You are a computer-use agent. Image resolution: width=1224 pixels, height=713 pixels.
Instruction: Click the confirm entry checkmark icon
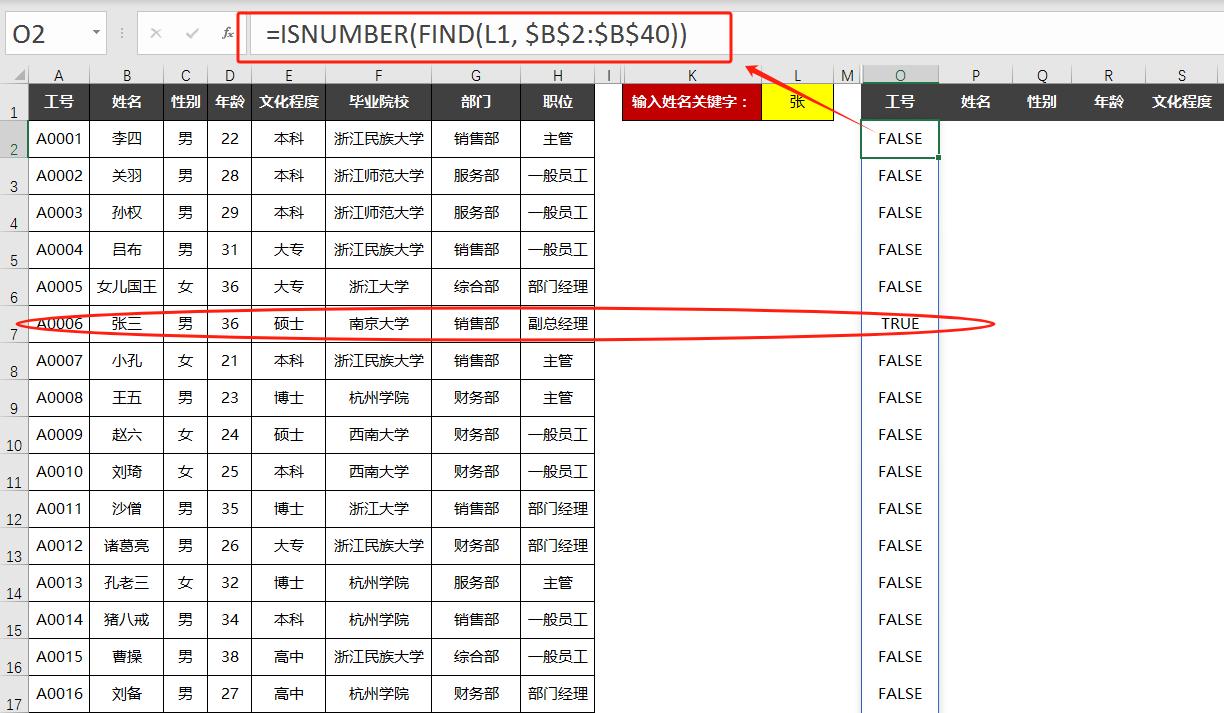coord(192,33)
